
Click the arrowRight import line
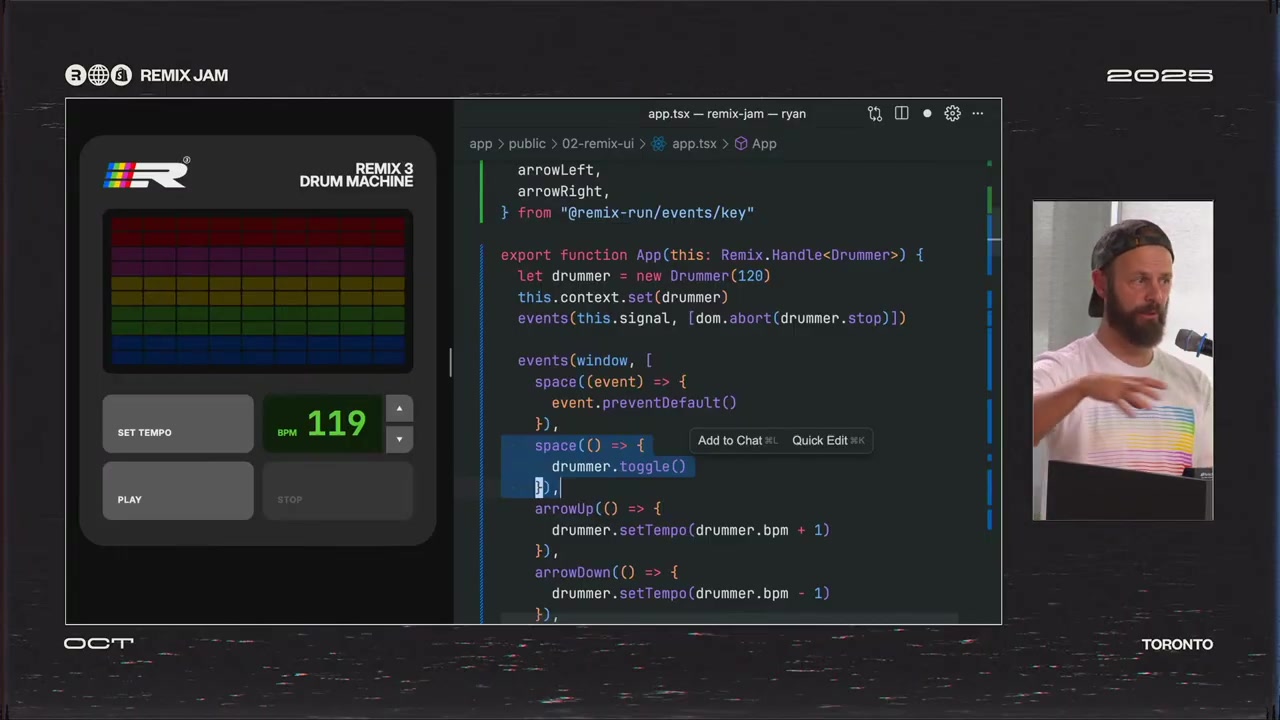click(x=563, y=192)
